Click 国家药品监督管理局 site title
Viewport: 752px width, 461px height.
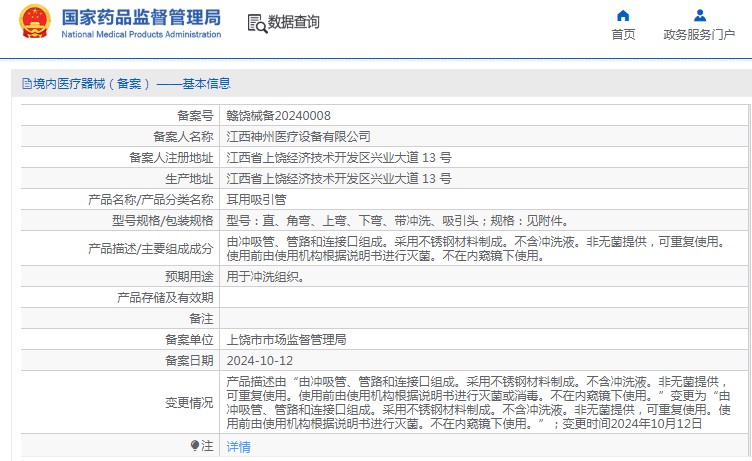tap(141, 17)
